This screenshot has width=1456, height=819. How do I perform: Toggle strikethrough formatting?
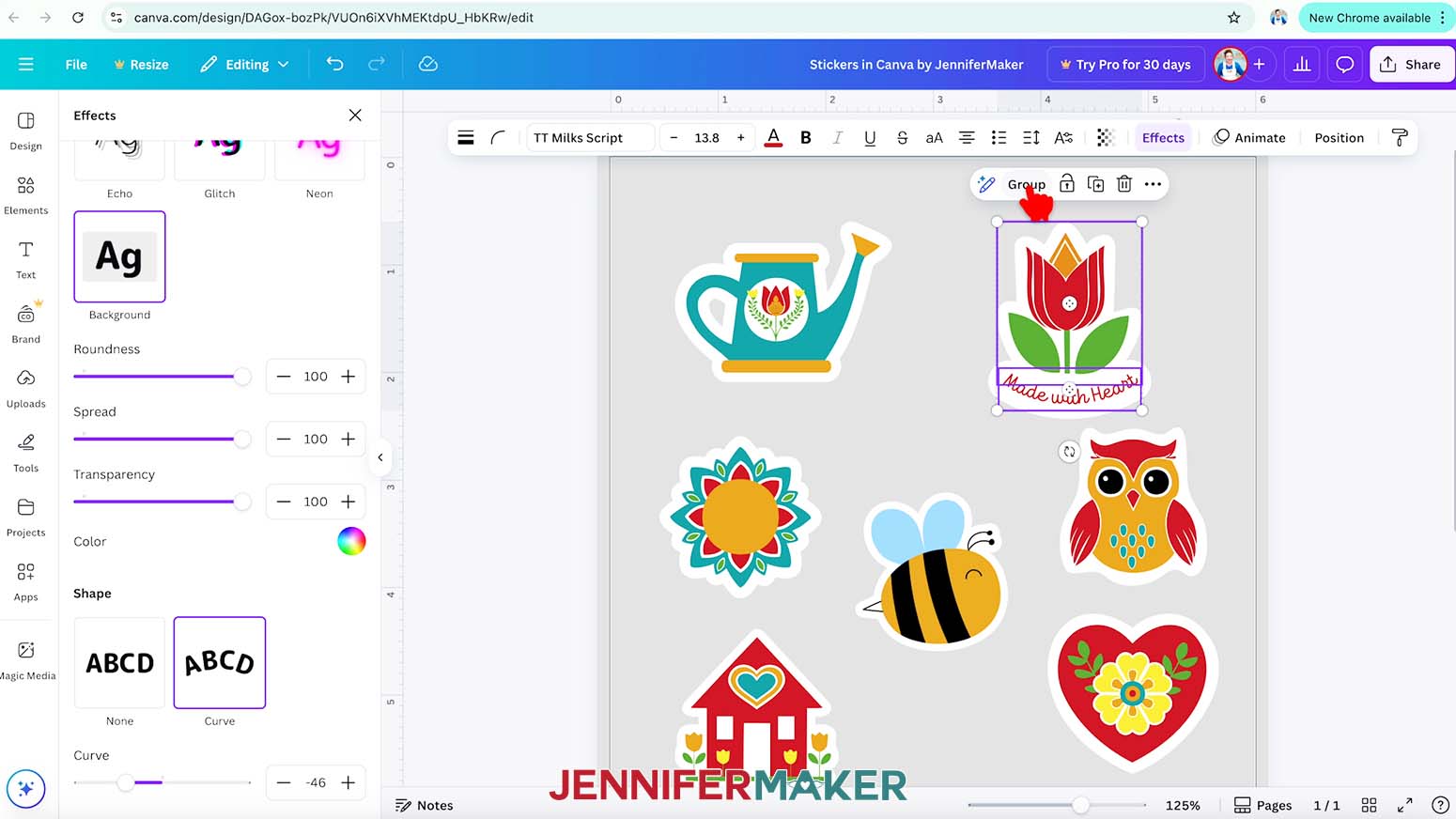[902, 138]
